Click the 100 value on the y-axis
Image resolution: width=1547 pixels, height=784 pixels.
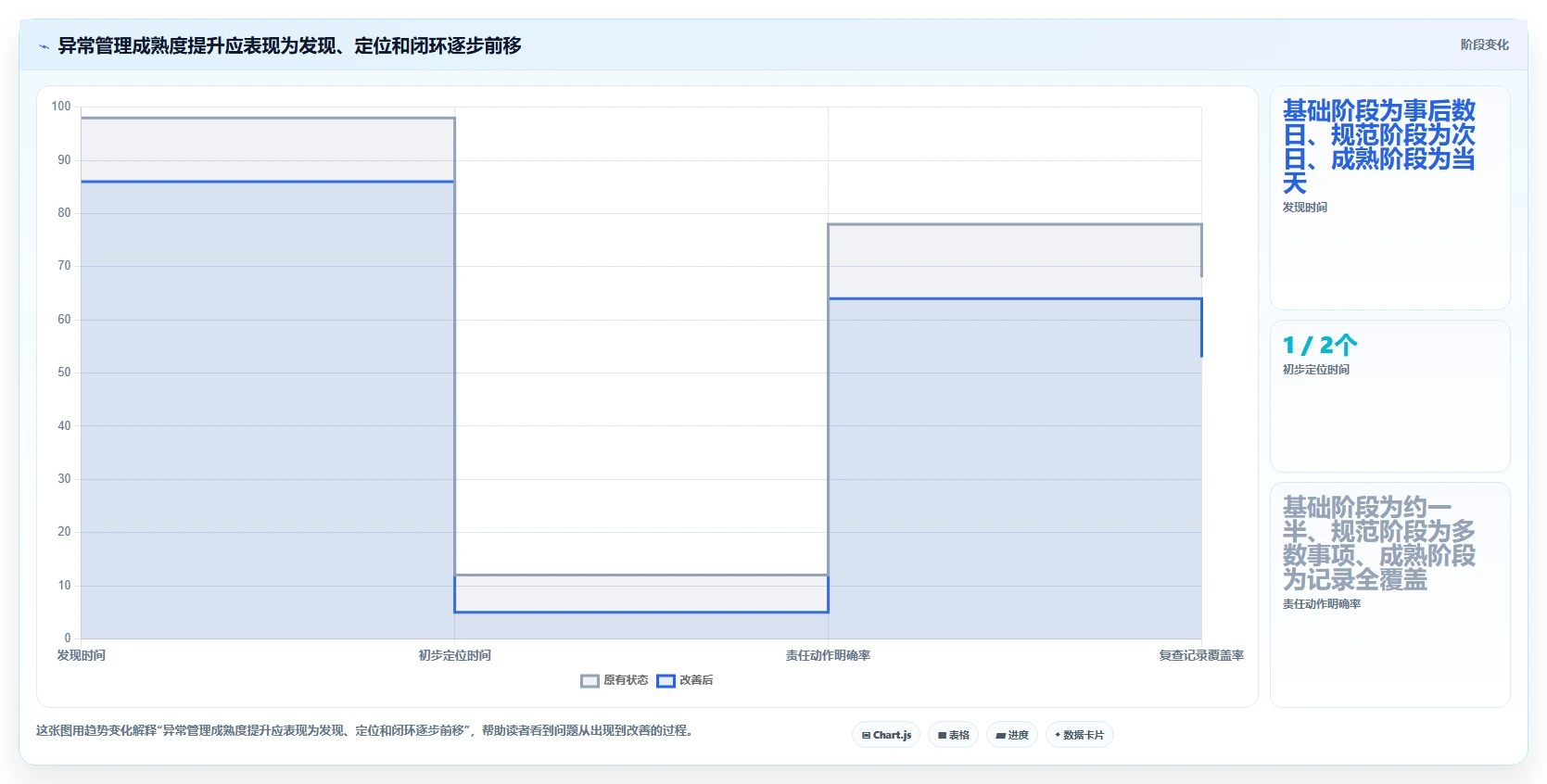tap(61, 107)
